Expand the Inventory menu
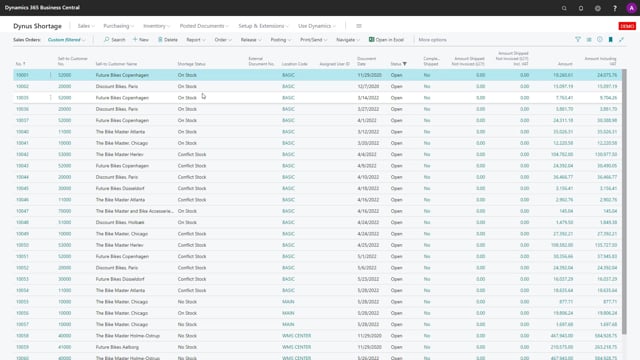This screenshot has width=640, height=360. pyautogui.click(x=156, y=26)
